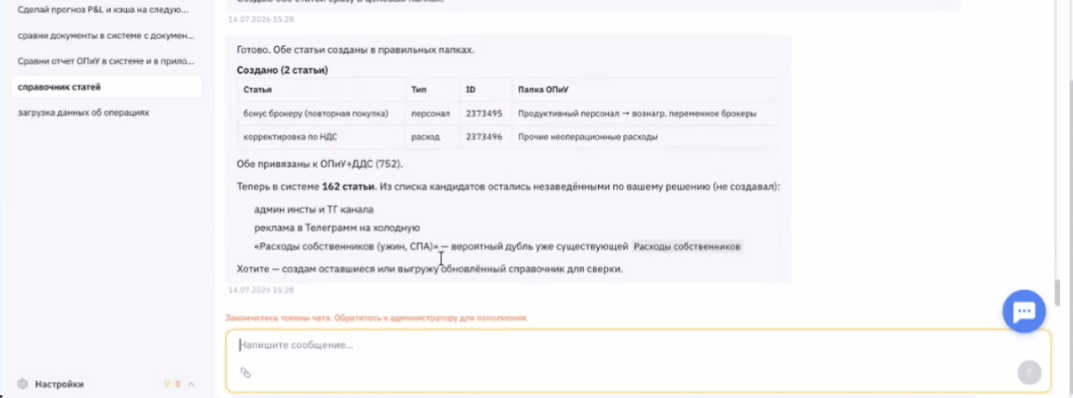Click the type cell 'расход'
The width and height of the screenshot is (1073, 398).
[426, 137]
